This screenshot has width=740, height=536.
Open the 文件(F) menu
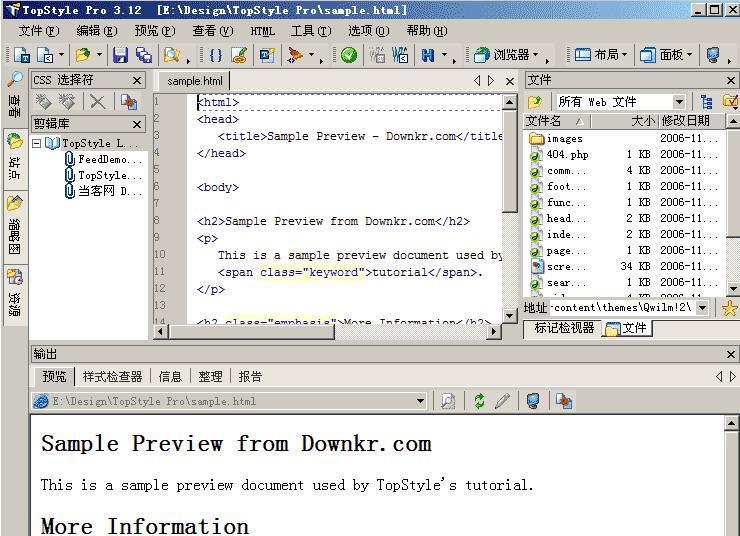click(39, 31)
